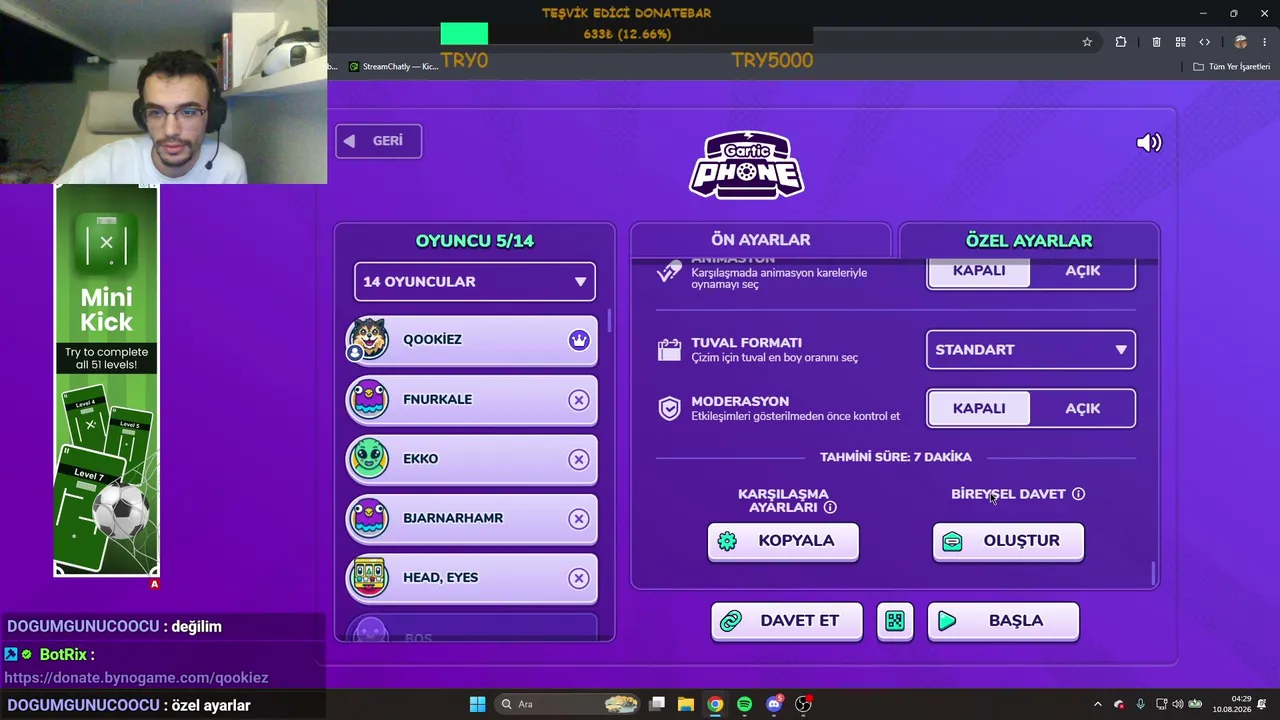Open Task View on the taskbar
Screen dimensions: 1280x720
pyautogui.click(x=657, y=704)
